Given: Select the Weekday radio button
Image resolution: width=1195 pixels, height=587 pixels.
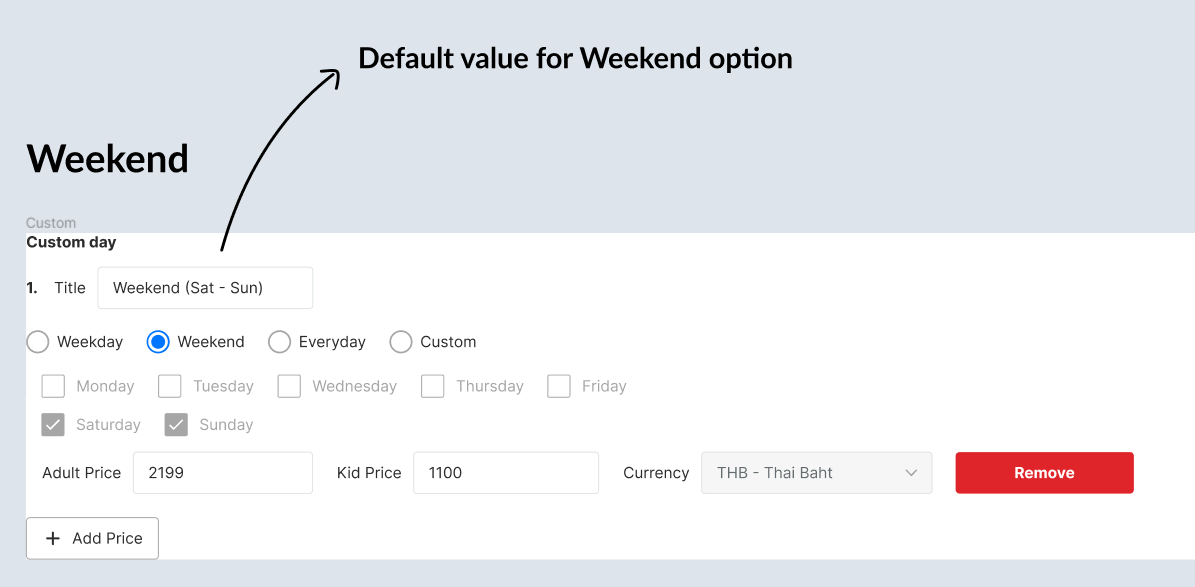Looking at the screenshot, I should [x=37, y=342].
